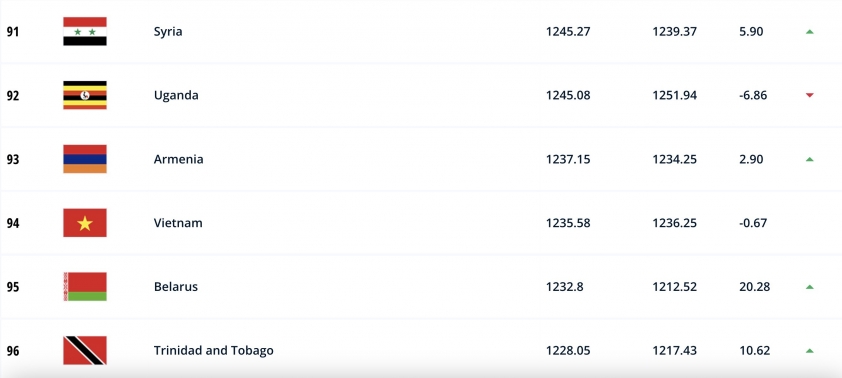Select rank number 93 row
Screen dimensions: 842x378
tap(421, 159)
